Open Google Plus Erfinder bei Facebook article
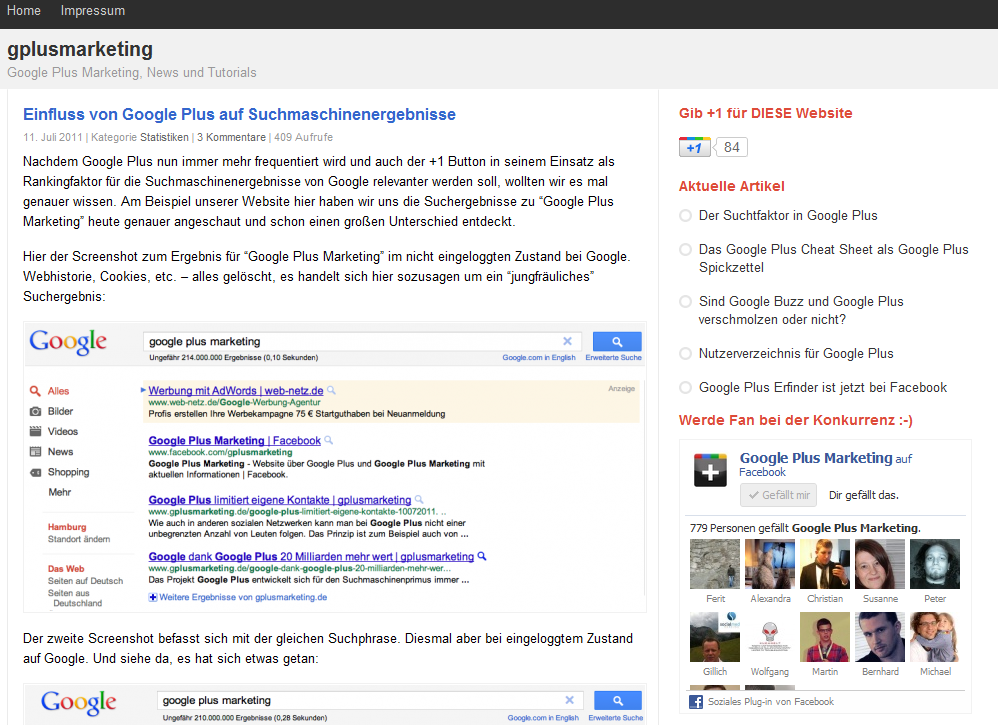The width and height of the screenshot is (998, 725). [x=822, y=387]
